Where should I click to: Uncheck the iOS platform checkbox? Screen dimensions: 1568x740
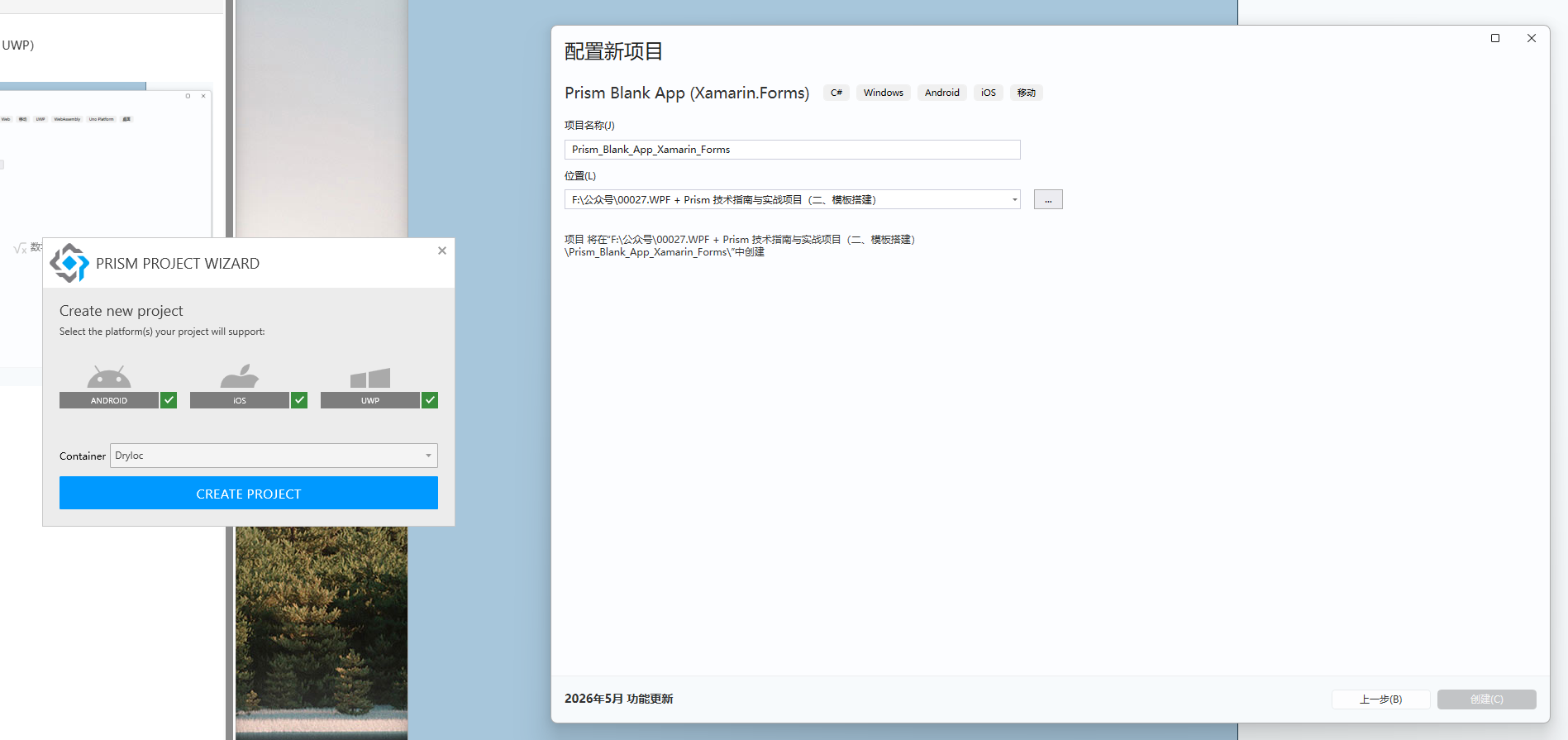coord(299,400)
